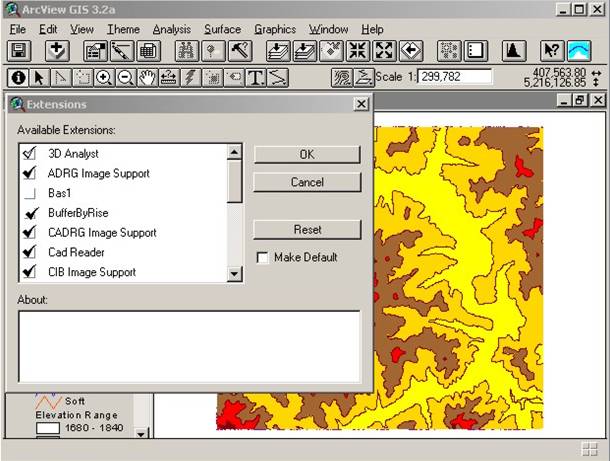Viewport: 610px width, 461px height.
Task: Select the Text tool
Action: pos(256,77)
